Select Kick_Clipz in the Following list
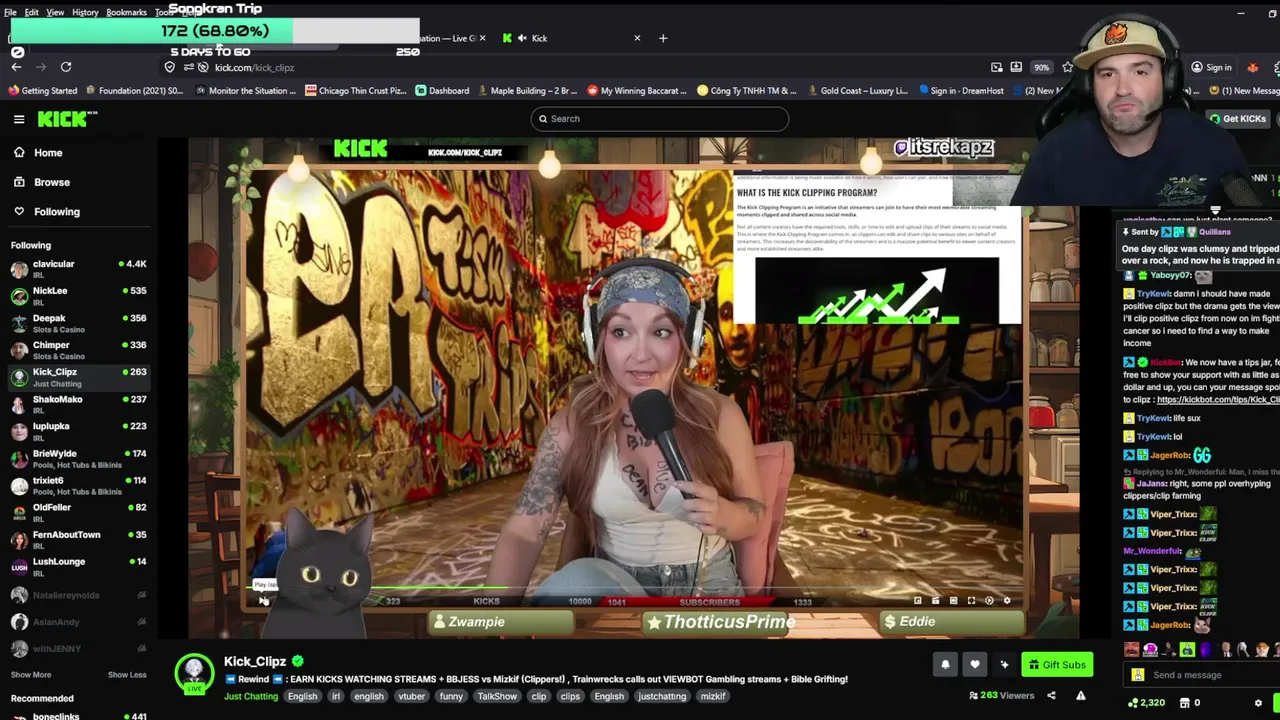Viewport: 1280px width, 720px height. point(79,376)
